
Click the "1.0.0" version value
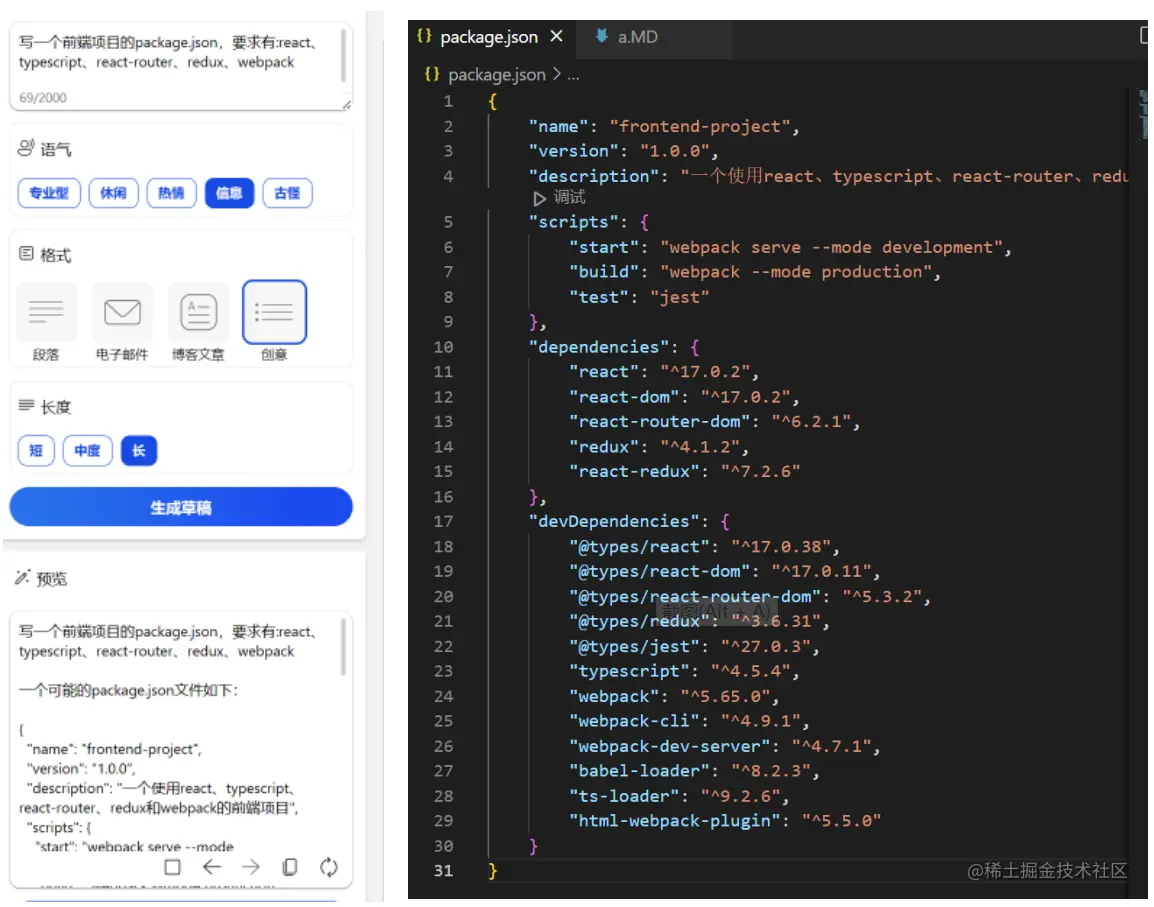click(674, 151)
